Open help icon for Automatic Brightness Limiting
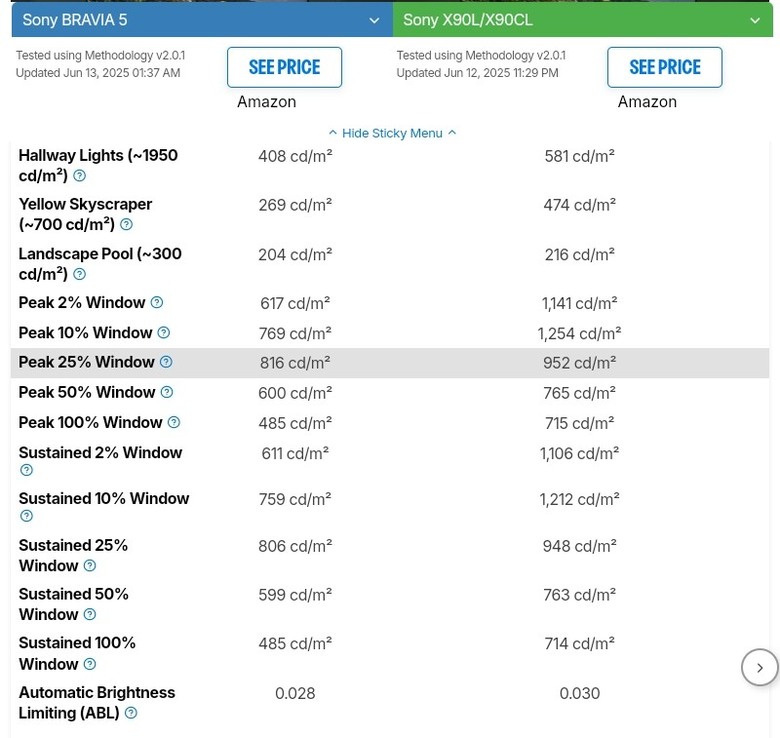Image resolution: width=780 pixels, height=738 pixels. pyautogui.click(x=131, y=713)
